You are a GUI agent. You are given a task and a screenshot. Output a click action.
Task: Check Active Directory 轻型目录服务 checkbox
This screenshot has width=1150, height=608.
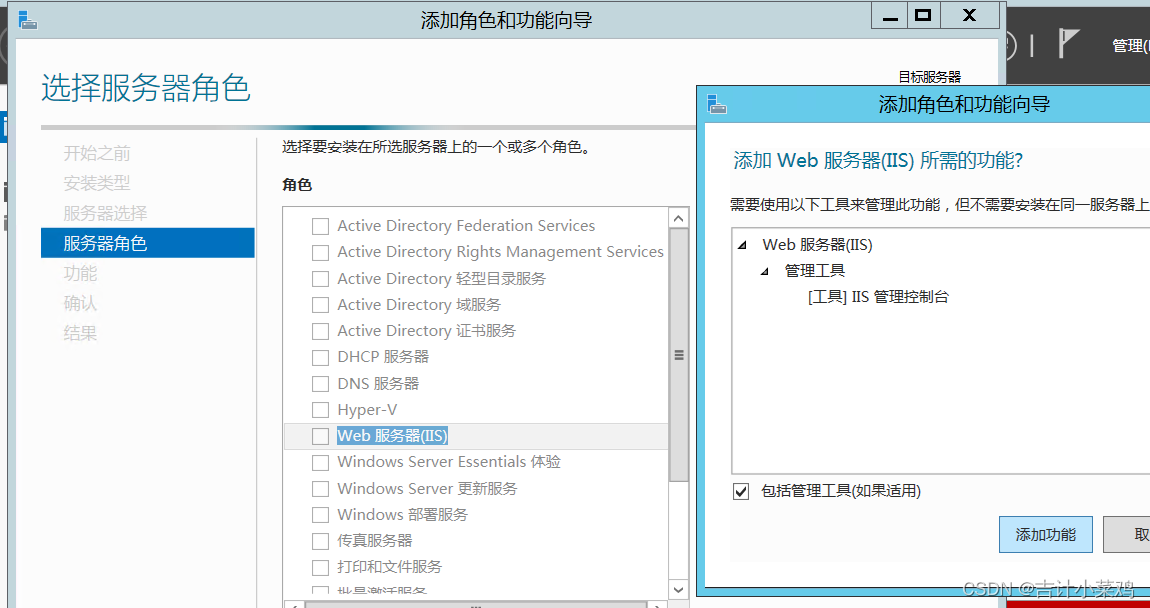tap(321, 279)
